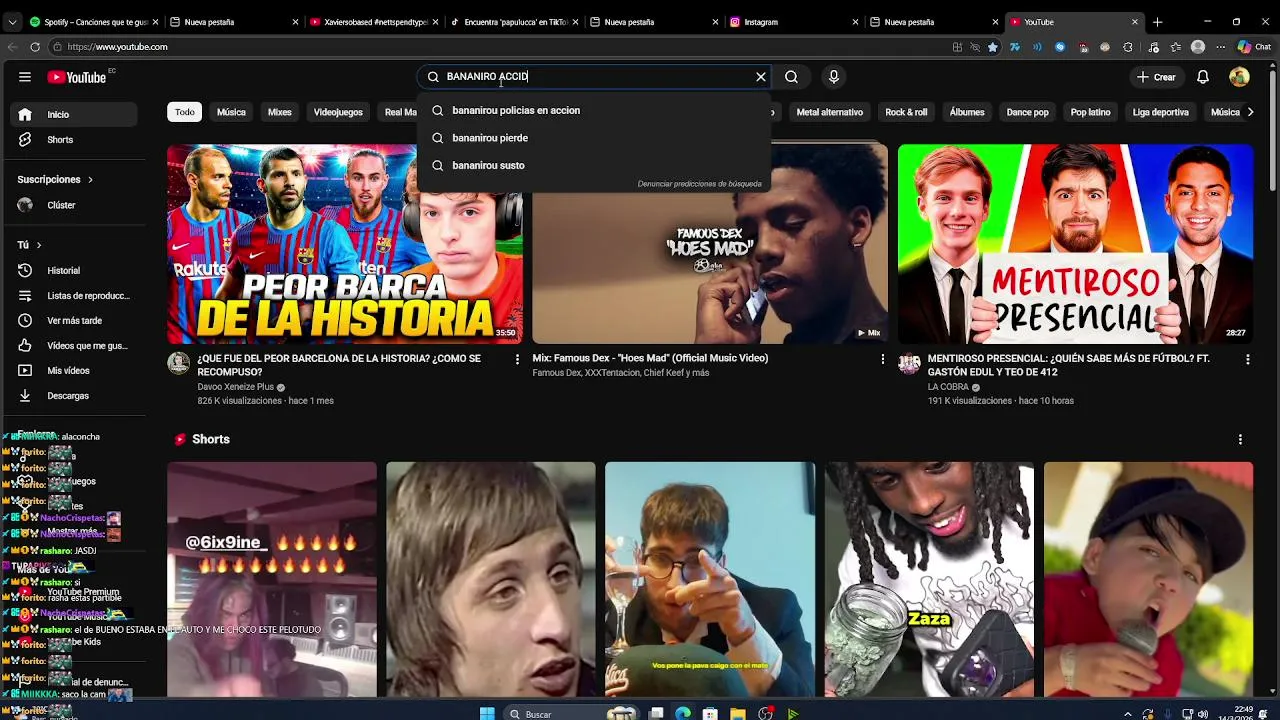Select the Rock & roll chip

click(906, 112)
